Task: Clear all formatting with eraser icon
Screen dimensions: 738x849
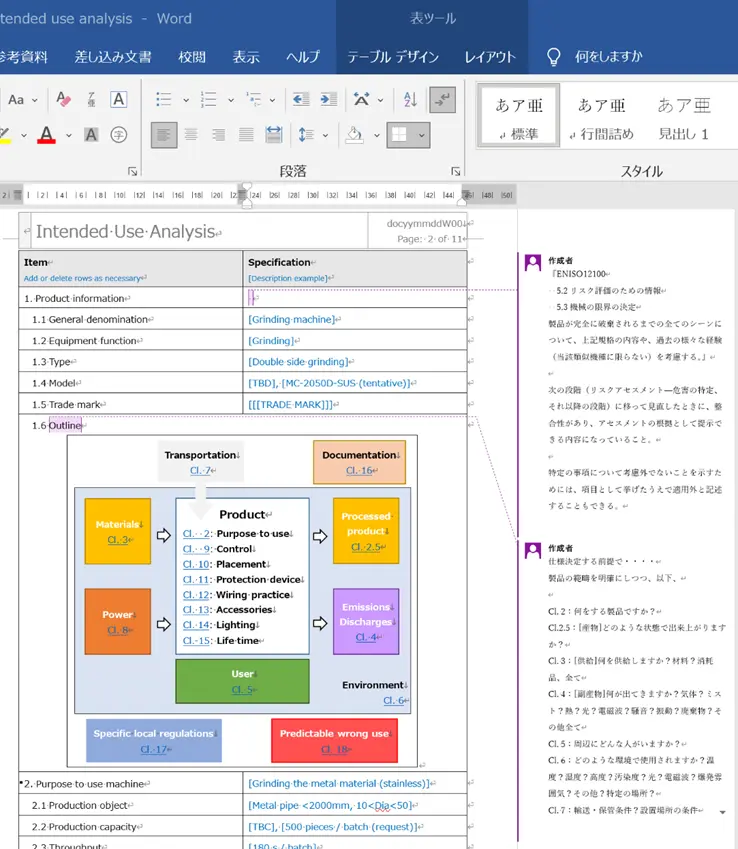Action: [x=63, y=100]
